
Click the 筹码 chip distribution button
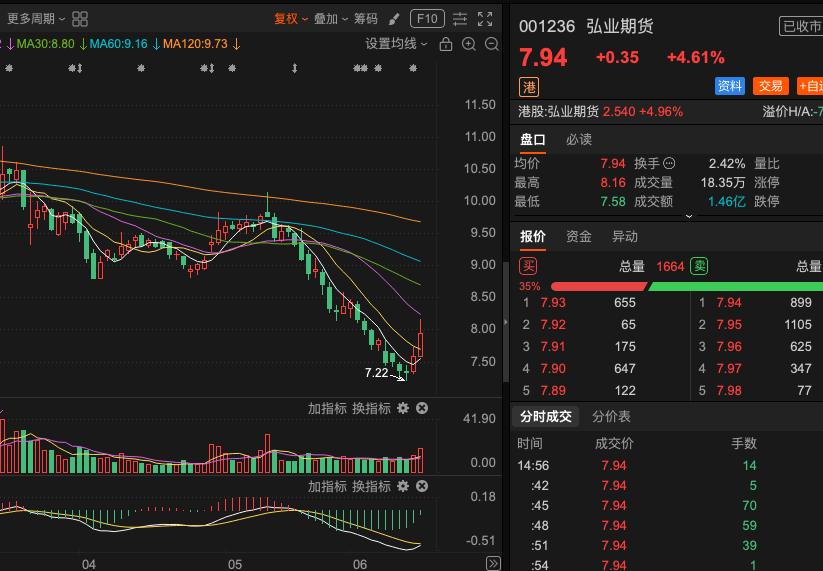[366, 19]
